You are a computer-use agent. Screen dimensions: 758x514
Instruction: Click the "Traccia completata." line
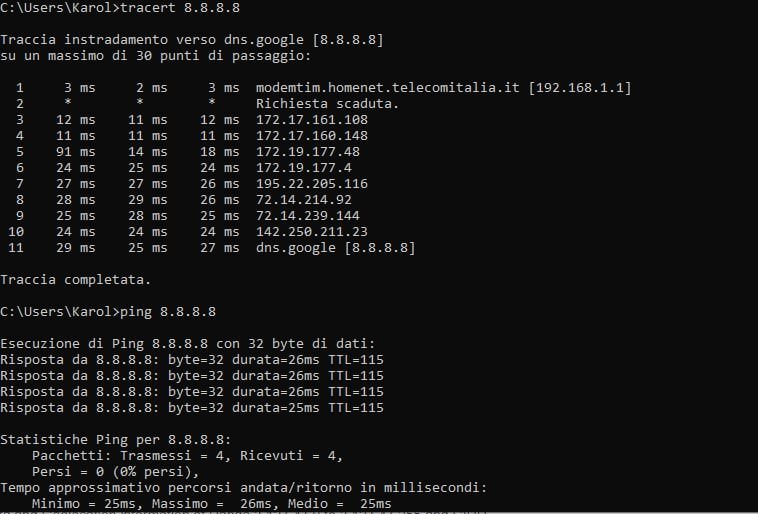click(76, 279)
